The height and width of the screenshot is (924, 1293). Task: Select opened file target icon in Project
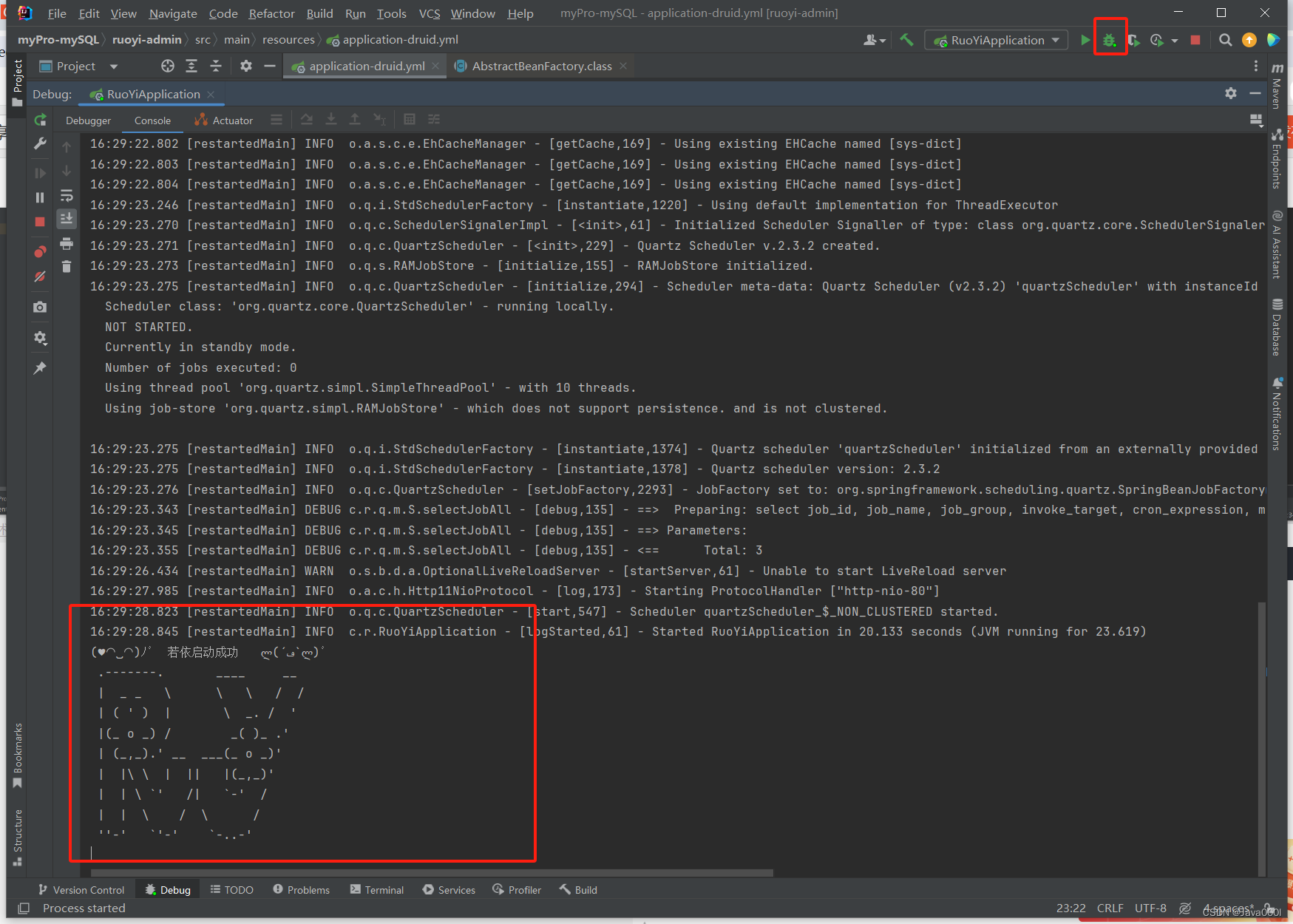click(168, 67)
